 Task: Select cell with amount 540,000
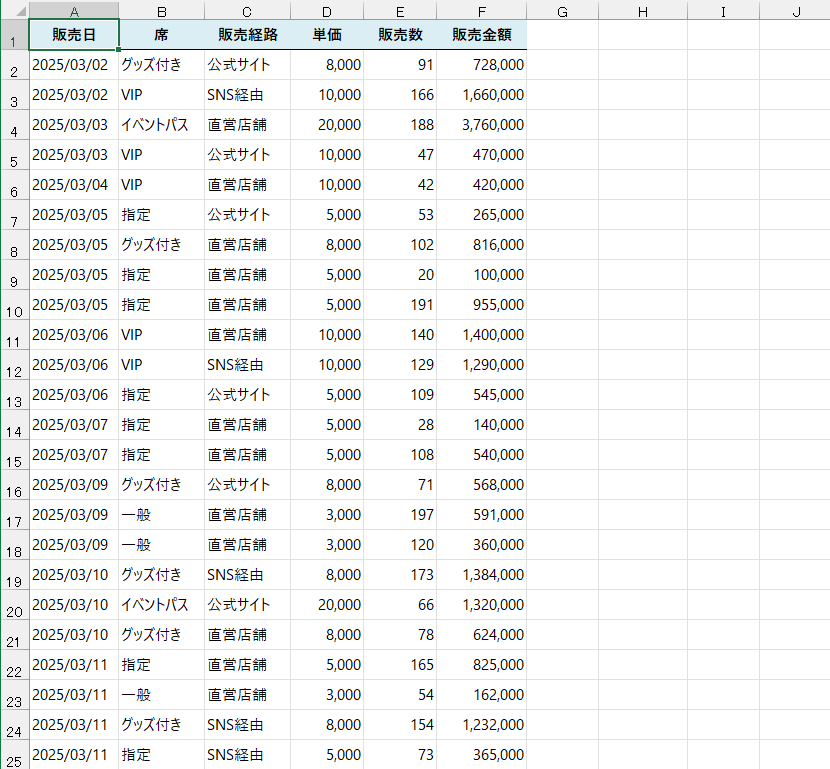click(482, 455)
